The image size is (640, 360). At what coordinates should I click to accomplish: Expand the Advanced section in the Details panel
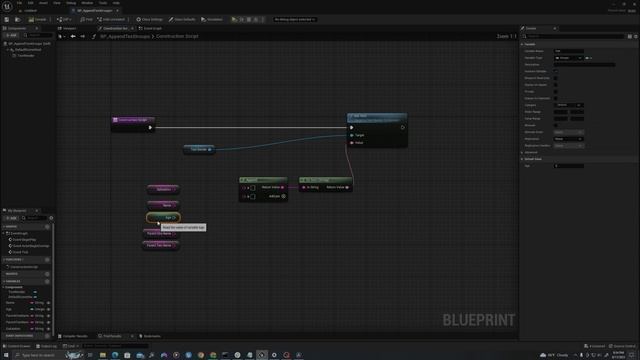[522, 152]
